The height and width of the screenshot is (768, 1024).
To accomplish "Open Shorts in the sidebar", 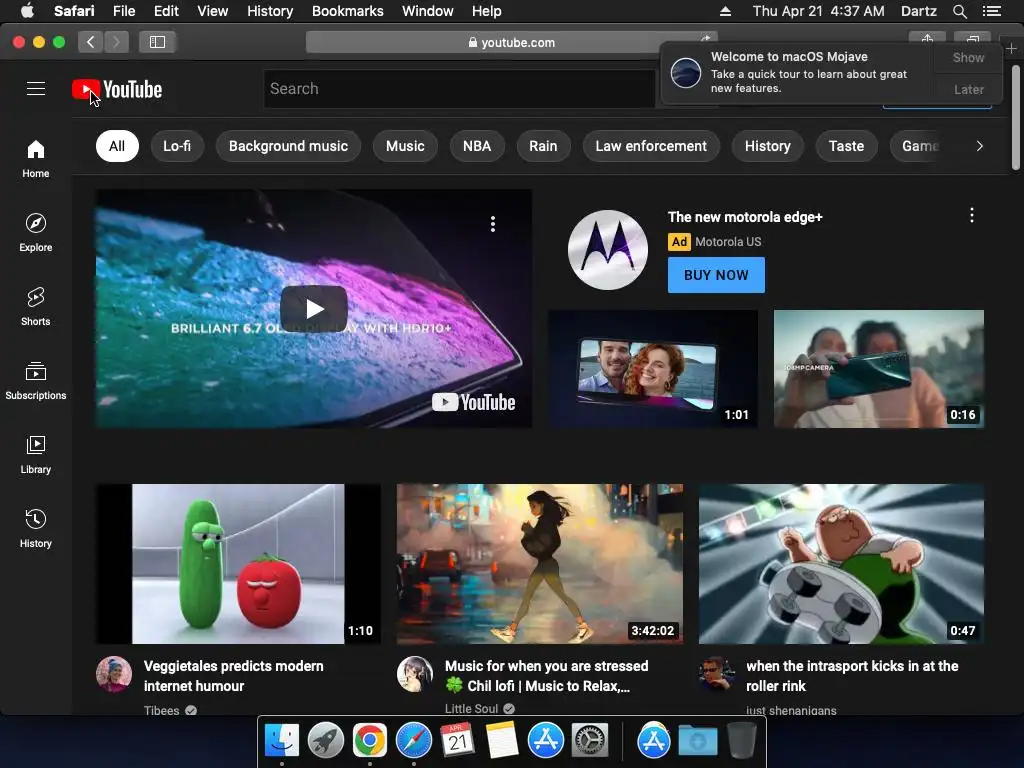I will coord(35,306).
